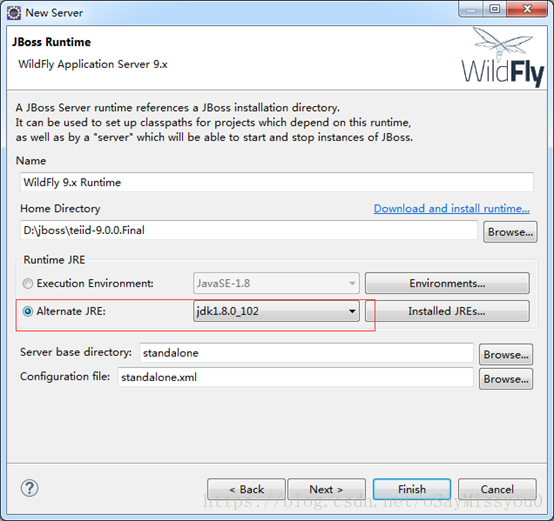This screenshot has width=554, height=521.
Task: Browse for the Home Directory
Action: [x=510, y=232]
